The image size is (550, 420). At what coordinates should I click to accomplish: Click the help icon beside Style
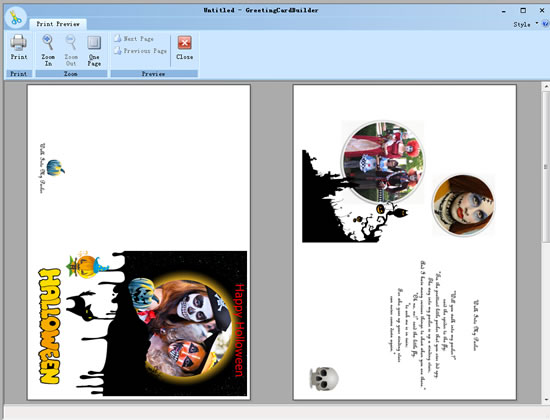[545, 24]
